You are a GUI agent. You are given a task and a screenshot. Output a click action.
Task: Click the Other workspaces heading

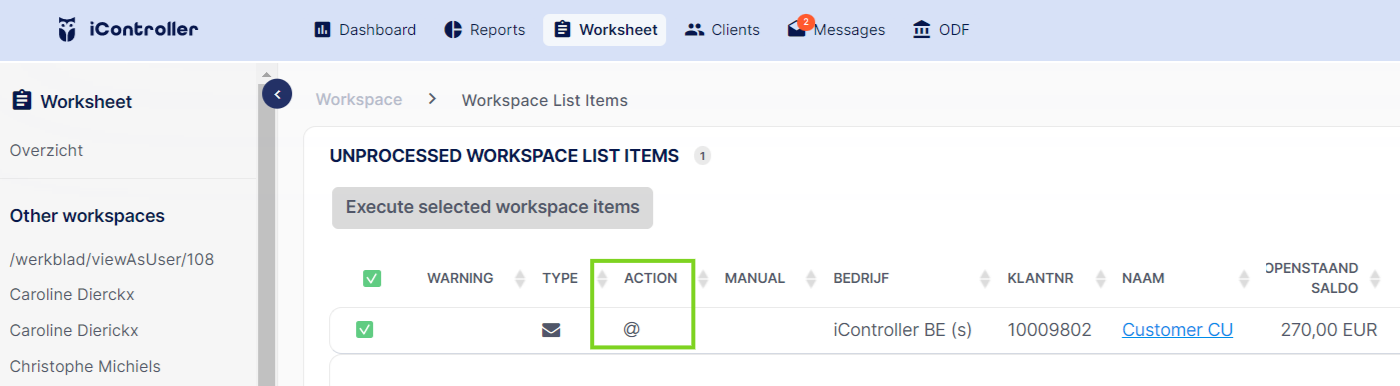click(x=87, y=216)
